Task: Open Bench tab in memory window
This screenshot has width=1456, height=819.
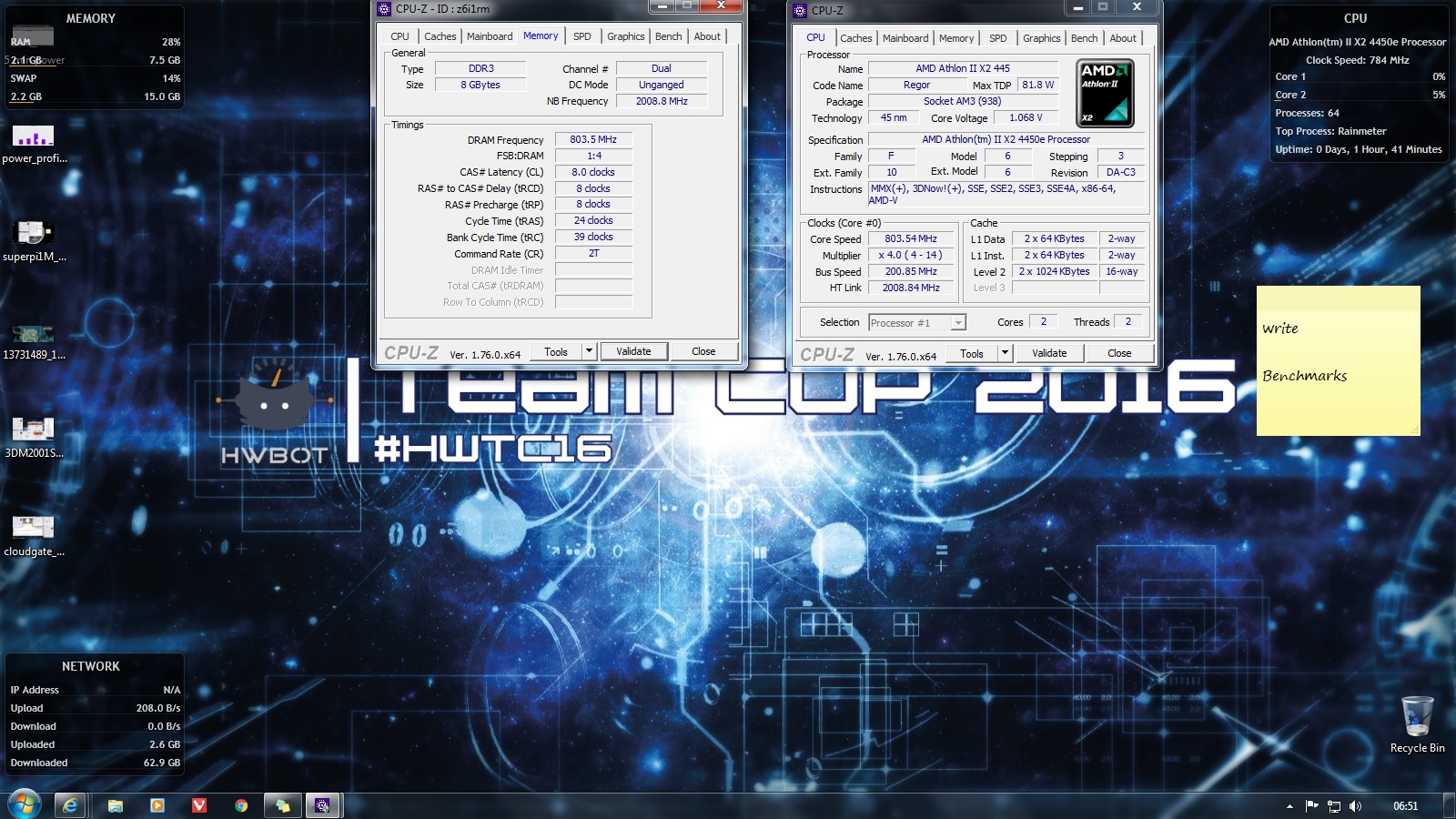Action: [x=669, y=36]
